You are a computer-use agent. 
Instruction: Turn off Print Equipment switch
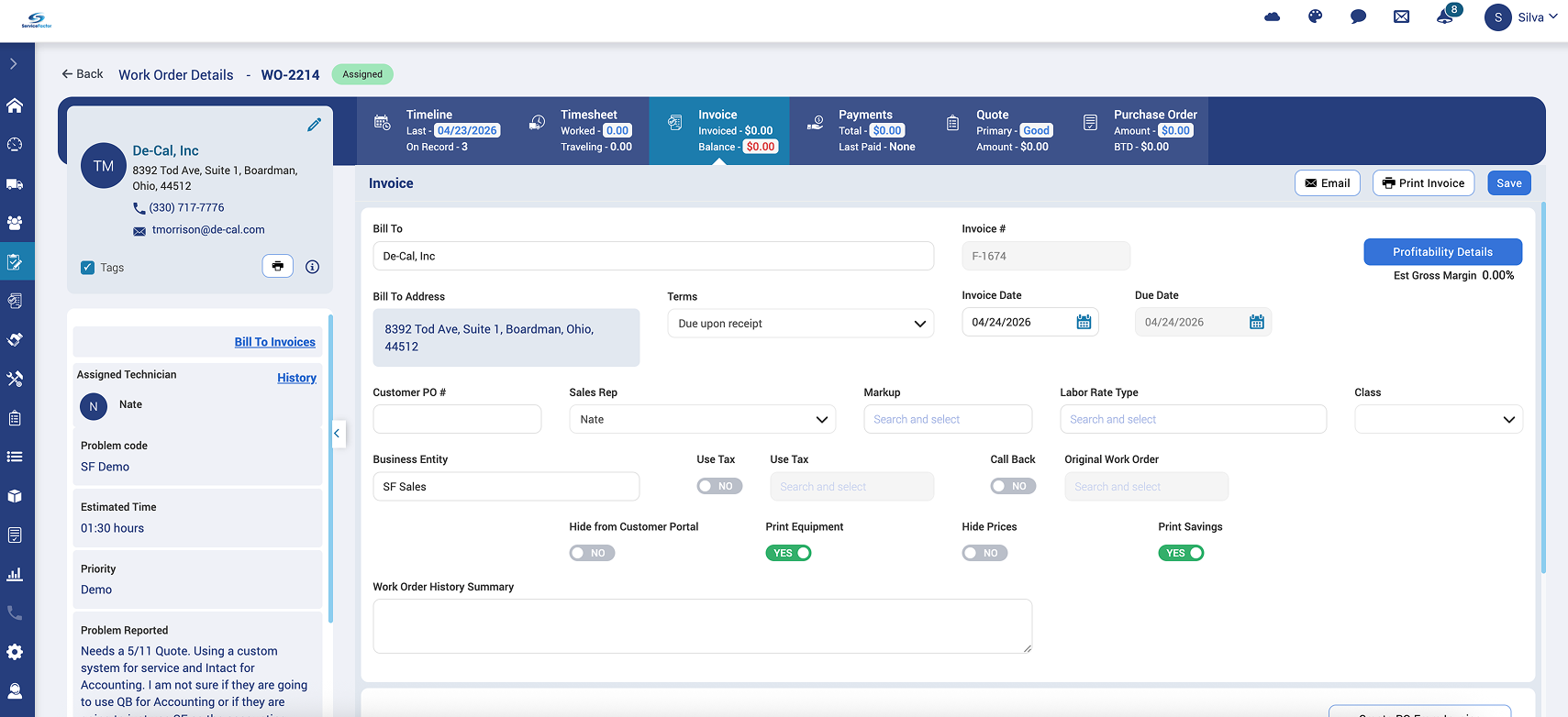coord(788,553)
